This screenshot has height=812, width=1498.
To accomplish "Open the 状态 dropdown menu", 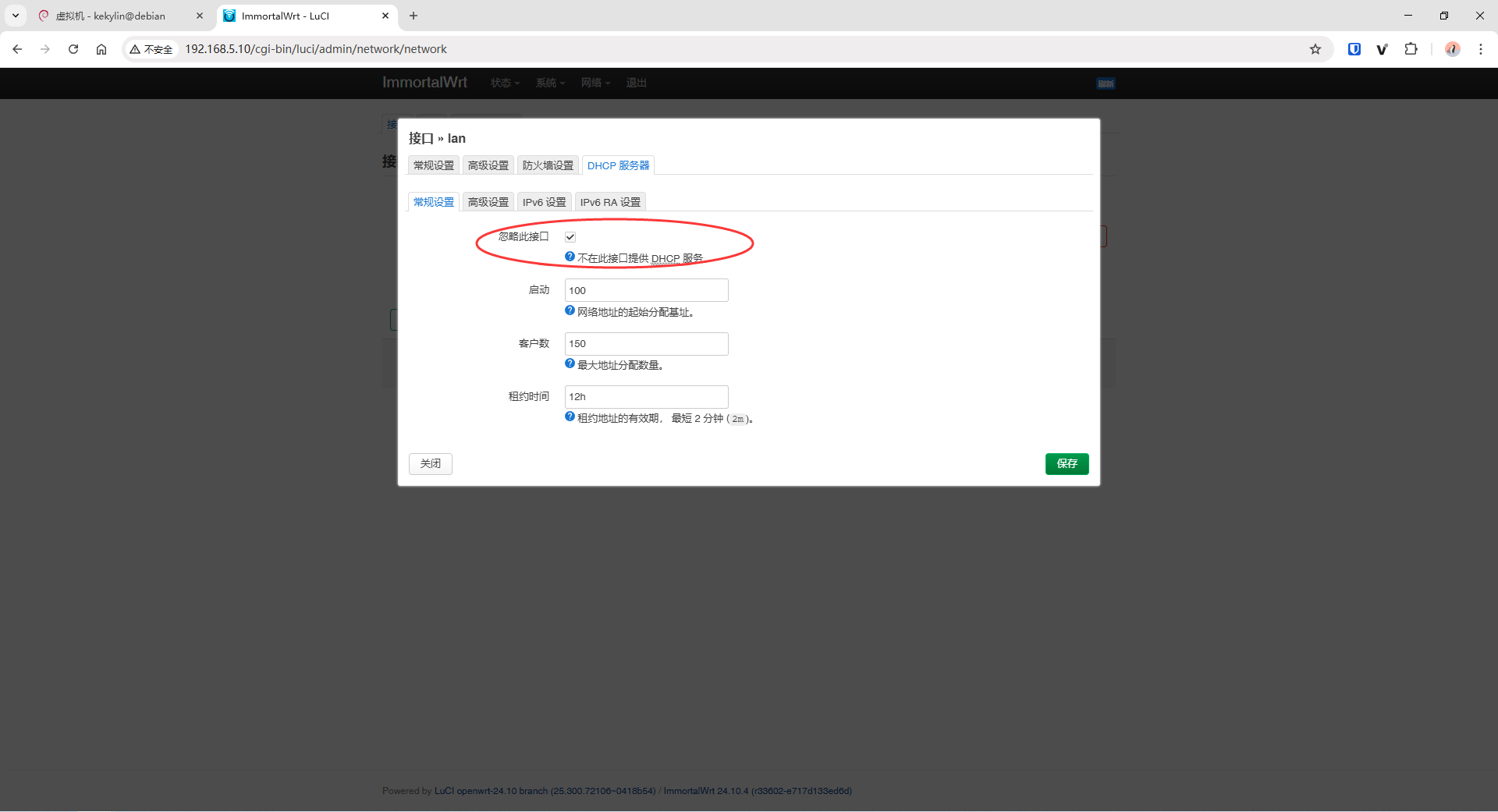I will tap(503, 83).
